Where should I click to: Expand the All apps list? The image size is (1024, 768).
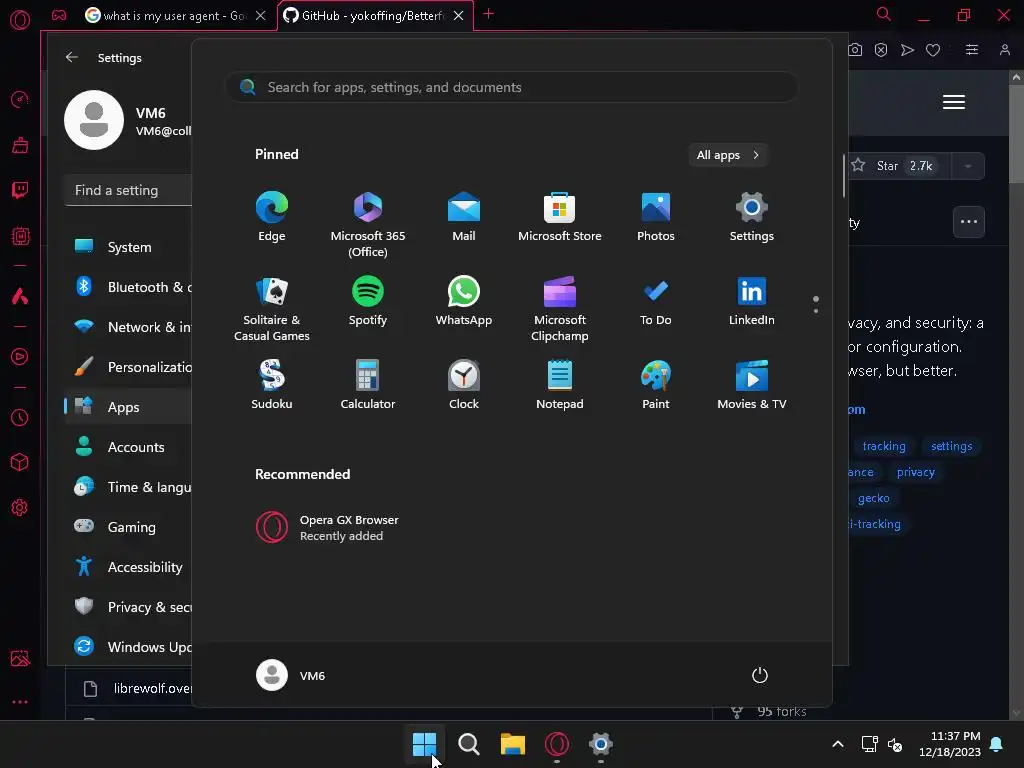pos(728,155)
